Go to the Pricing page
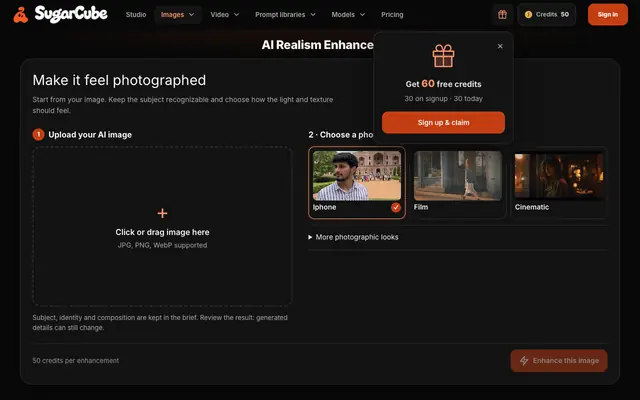The image size is (640, 400). pos(392,15)
